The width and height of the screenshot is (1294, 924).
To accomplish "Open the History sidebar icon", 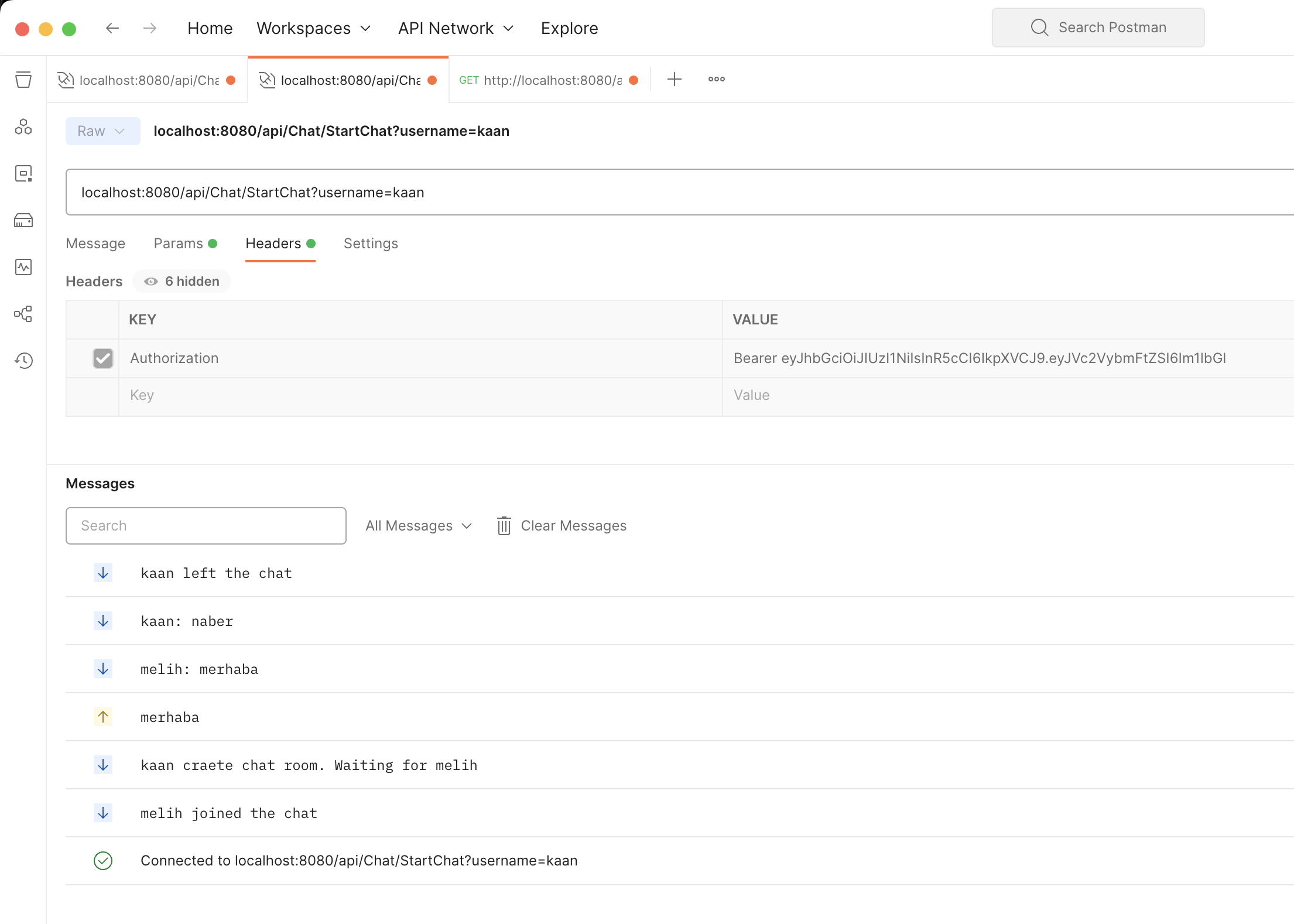I will tap(23, 361).
